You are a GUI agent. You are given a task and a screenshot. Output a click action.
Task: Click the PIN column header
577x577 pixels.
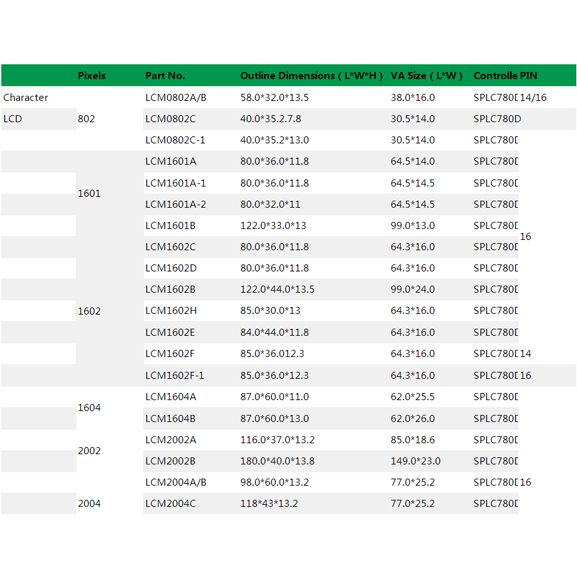(528, 75)
